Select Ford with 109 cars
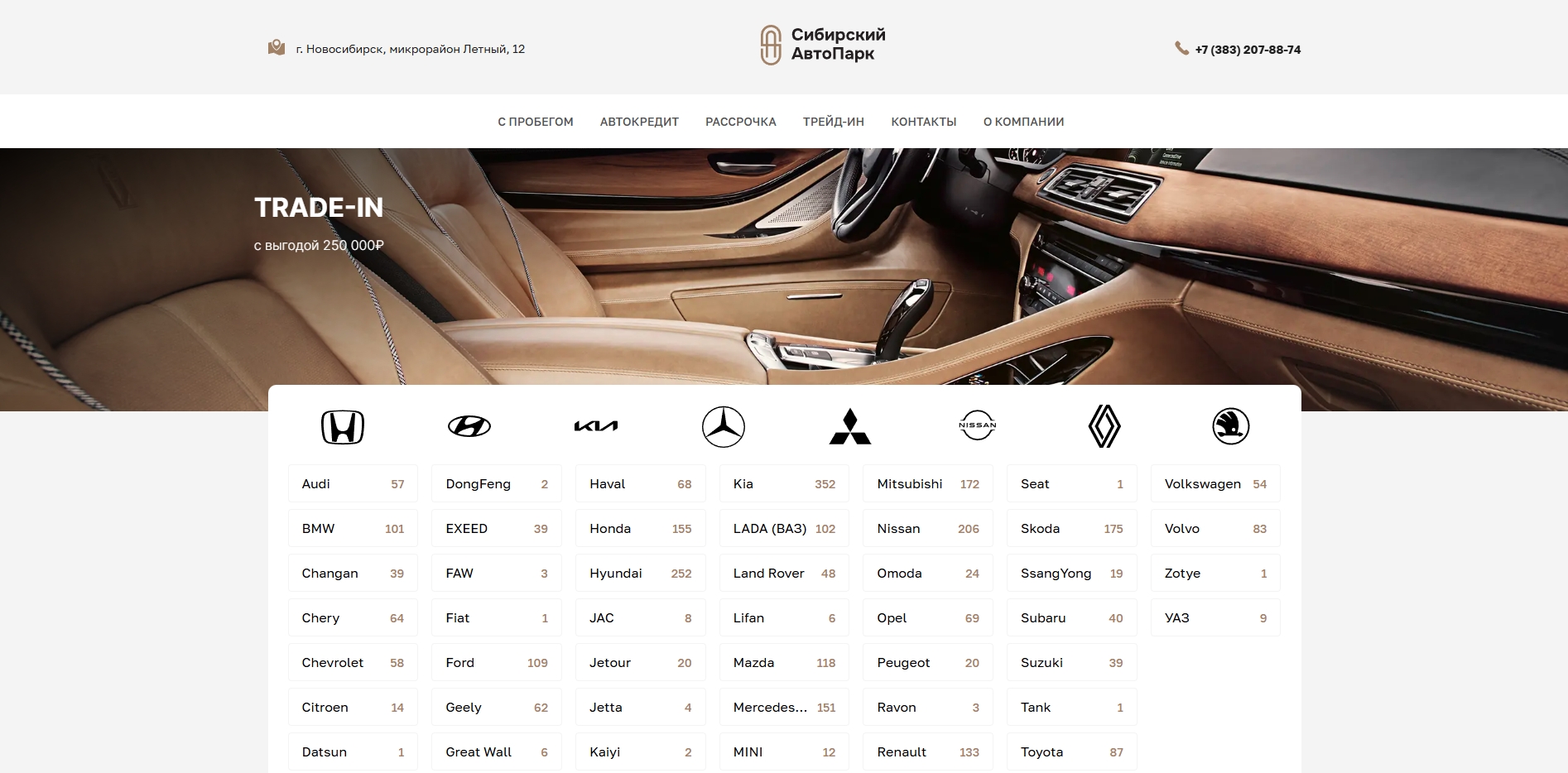 tap(497, 662)
